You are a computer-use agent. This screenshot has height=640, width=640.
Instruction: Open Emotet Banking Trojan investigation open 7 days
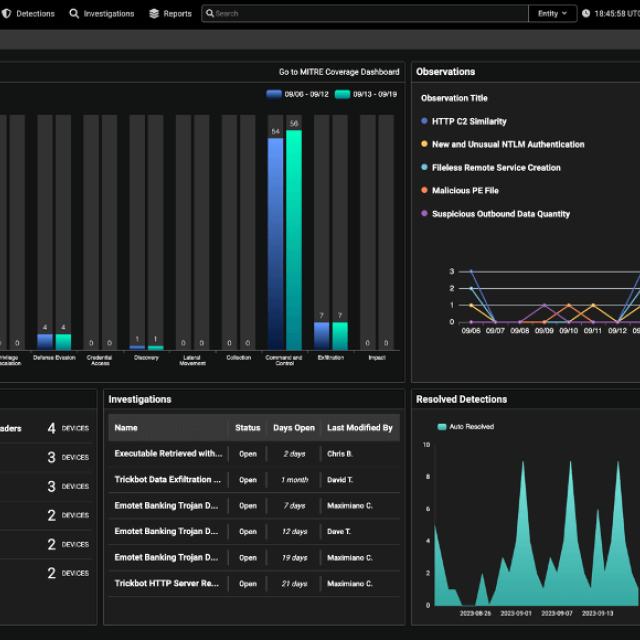166,506
